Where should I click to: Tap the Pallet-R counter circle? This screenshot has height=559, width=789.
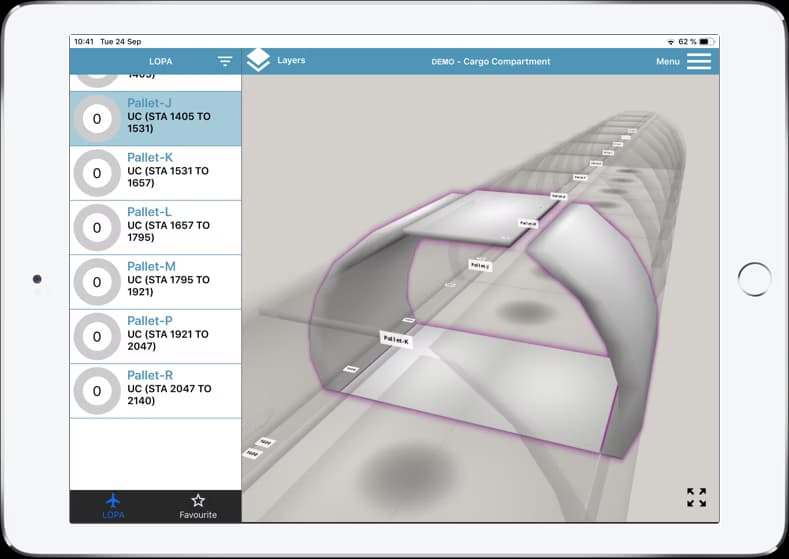97,391
